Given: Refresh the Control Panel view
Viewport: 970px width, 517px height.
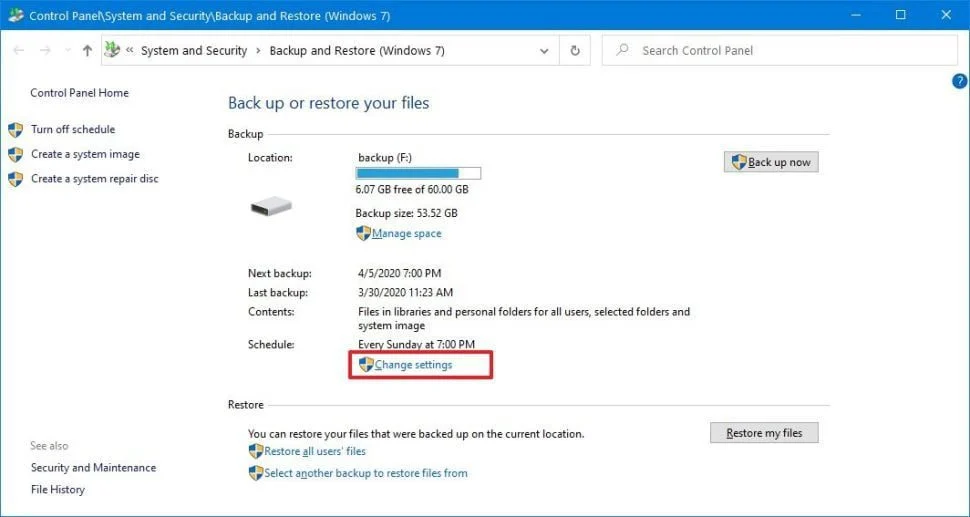Looking at the screenshot, I should (575, 50).
